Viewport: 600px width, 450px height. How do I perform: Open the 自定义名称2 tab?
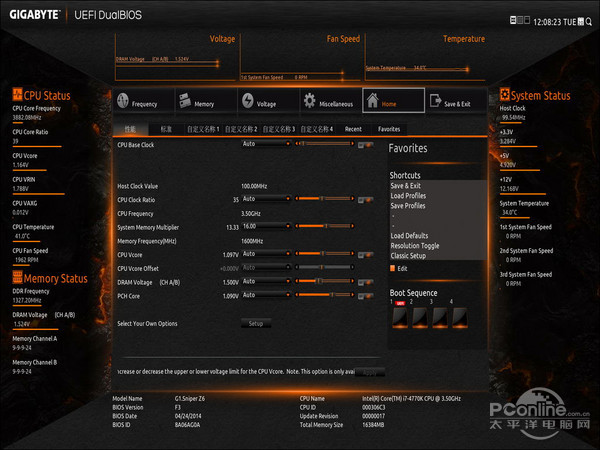tap(241, 129)
